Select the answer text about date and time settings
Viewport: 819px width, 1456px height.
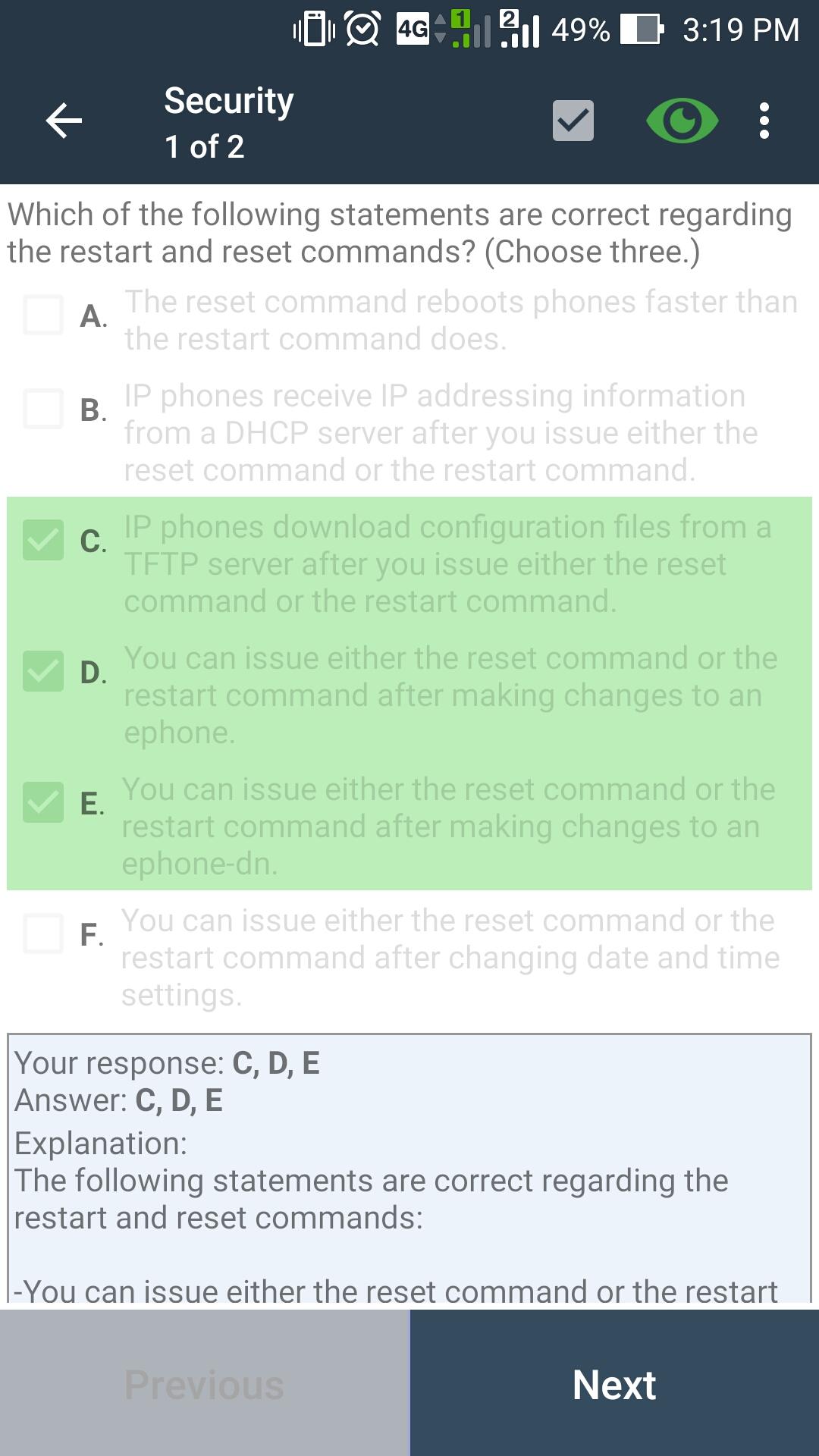pyautogui.click(x=449, y=958)
